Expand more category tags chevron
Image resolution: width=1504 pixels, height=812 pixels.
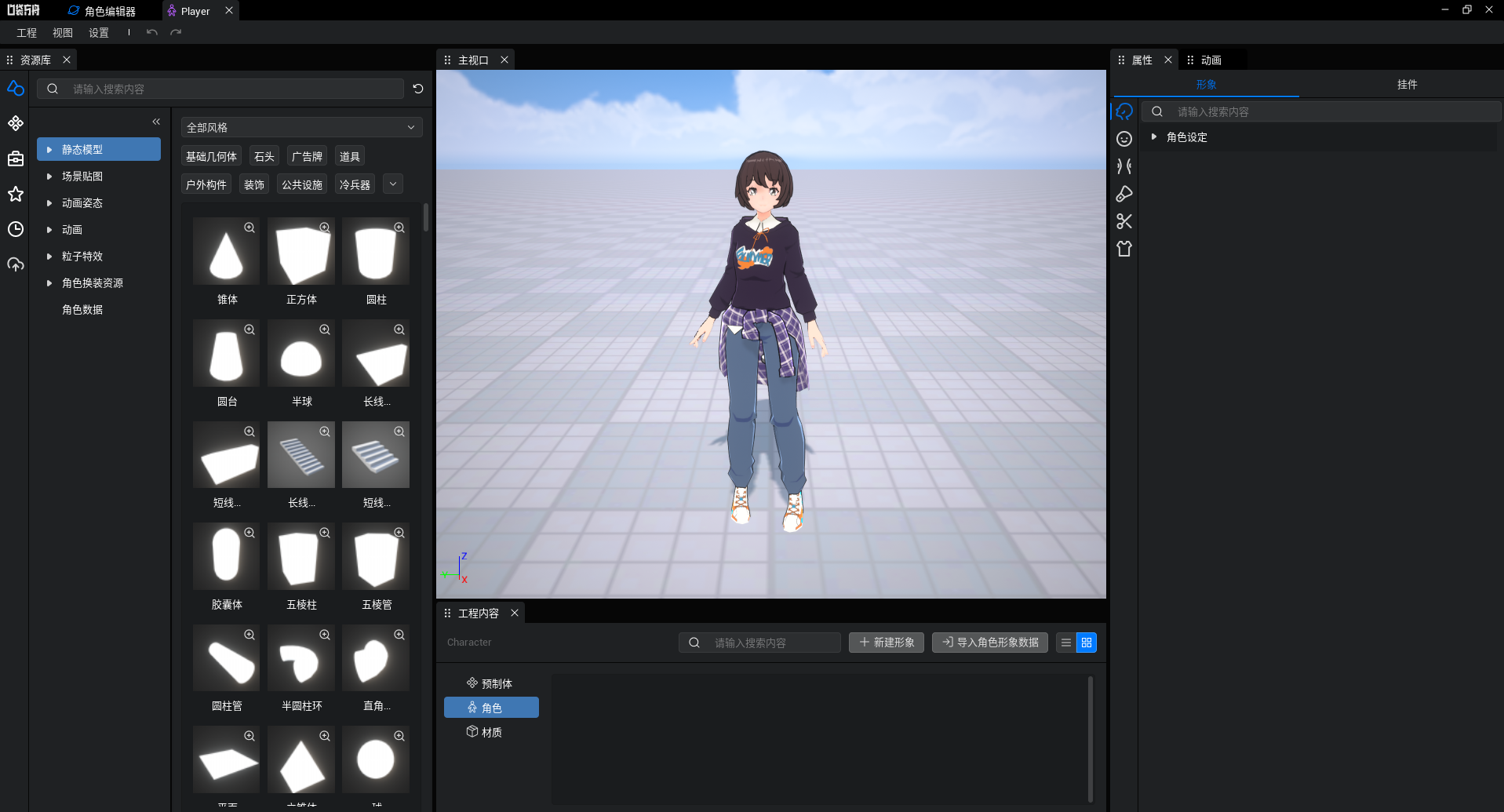pos(393,184)
